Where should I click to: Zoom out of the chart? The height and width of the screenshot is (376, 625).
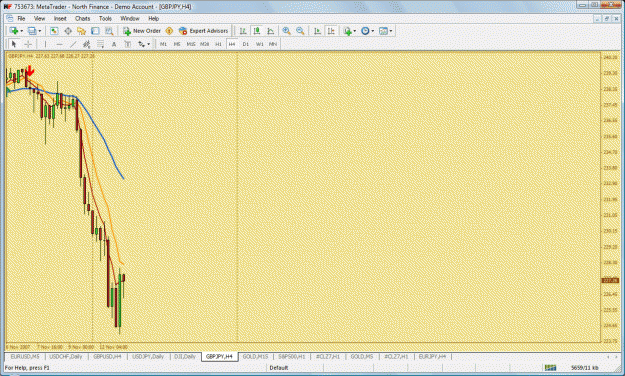tap(300, 31)
